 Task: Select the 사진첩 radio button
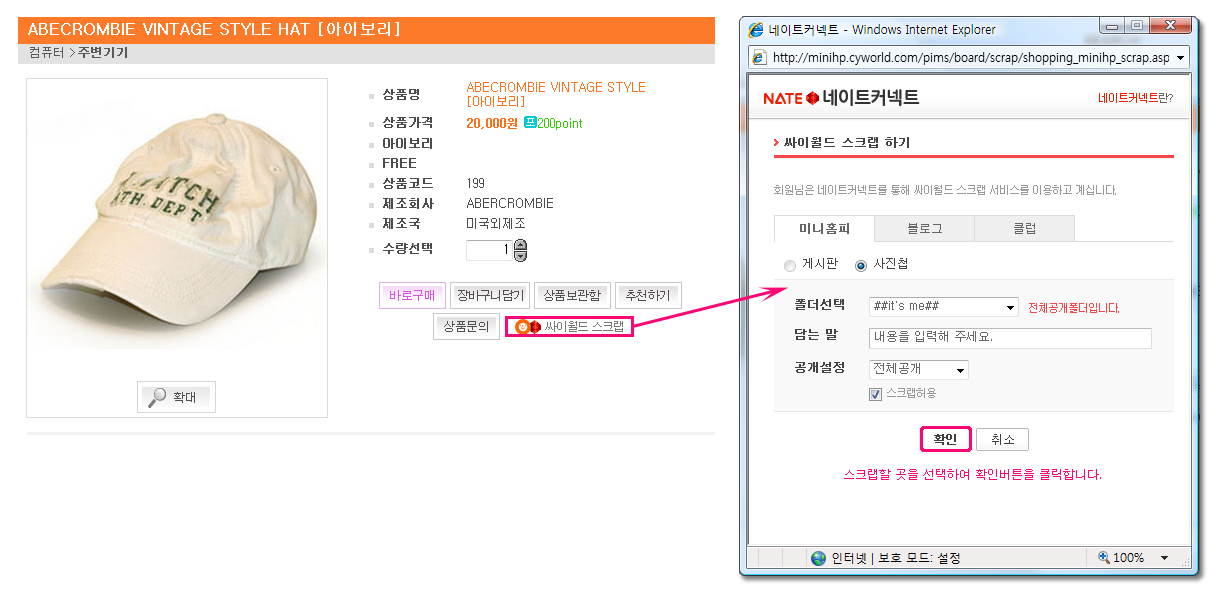(860, 266)
